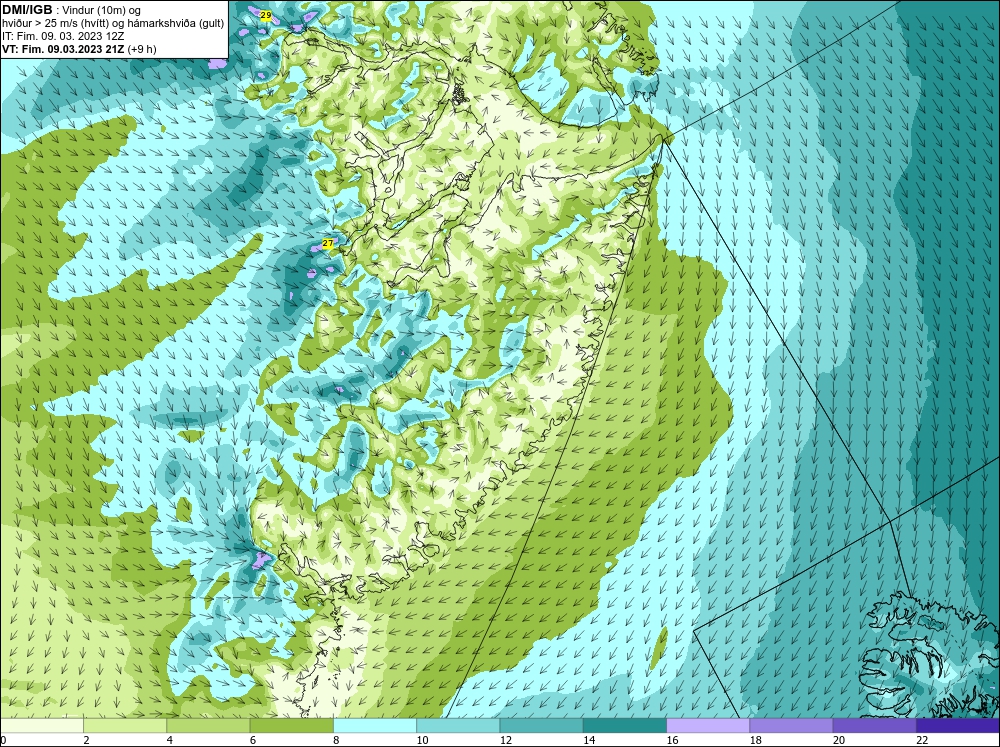Select the 0–2 m/s pale legend swatch

tap(42, 726)
